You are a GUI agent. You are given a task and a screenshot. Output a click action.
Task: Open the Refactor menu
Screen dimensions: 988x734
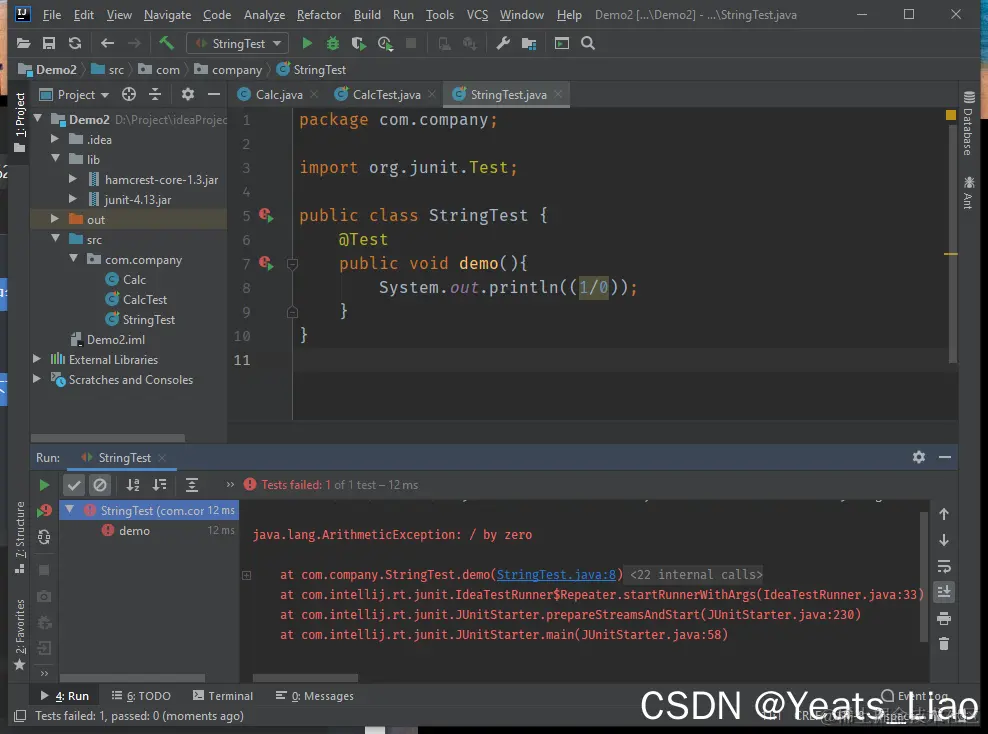318,14
